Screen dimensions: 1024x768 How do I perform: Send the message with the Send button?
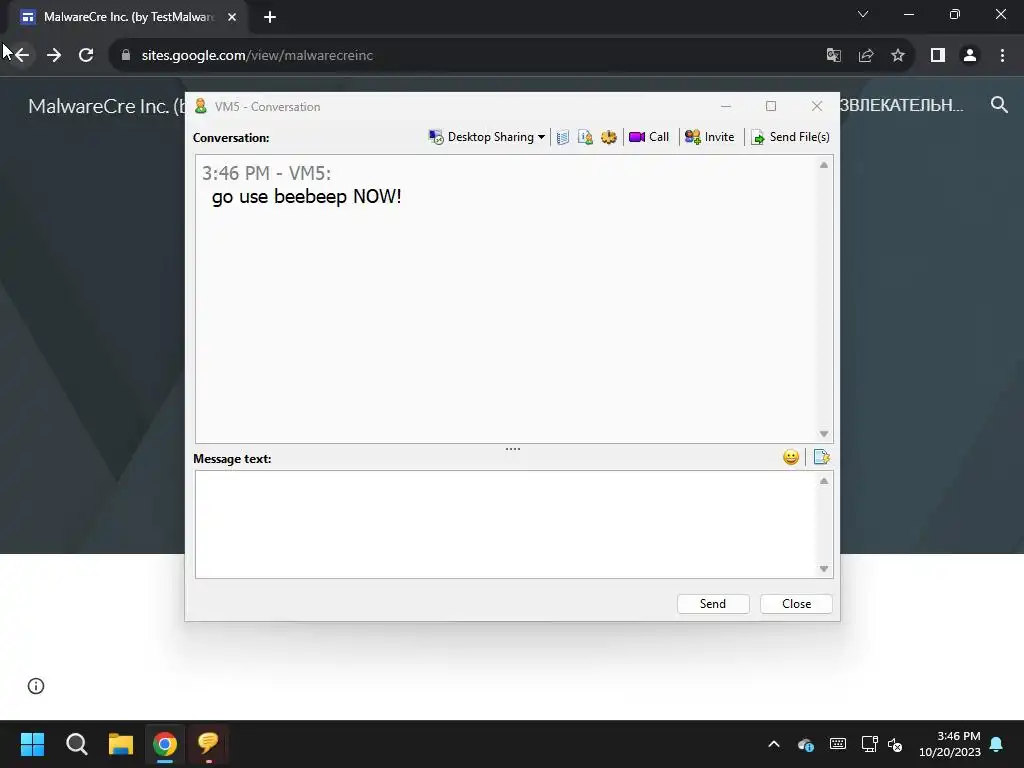pos(712,604)
